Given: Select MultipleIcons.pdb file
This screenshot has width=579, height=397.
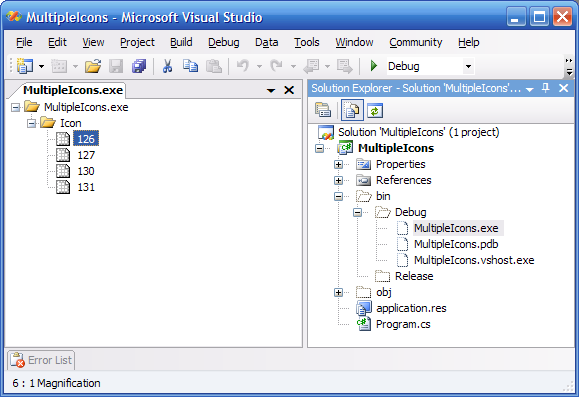Looking at the screenshot, I should pos(456,244).
